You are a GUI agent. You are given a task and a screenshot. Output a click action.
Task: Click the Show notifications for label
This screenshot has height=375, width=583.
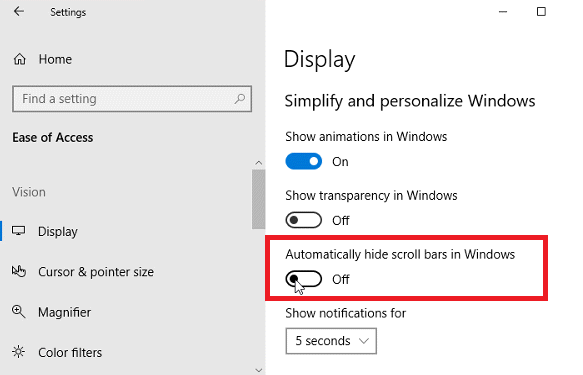tap(345, 313)
